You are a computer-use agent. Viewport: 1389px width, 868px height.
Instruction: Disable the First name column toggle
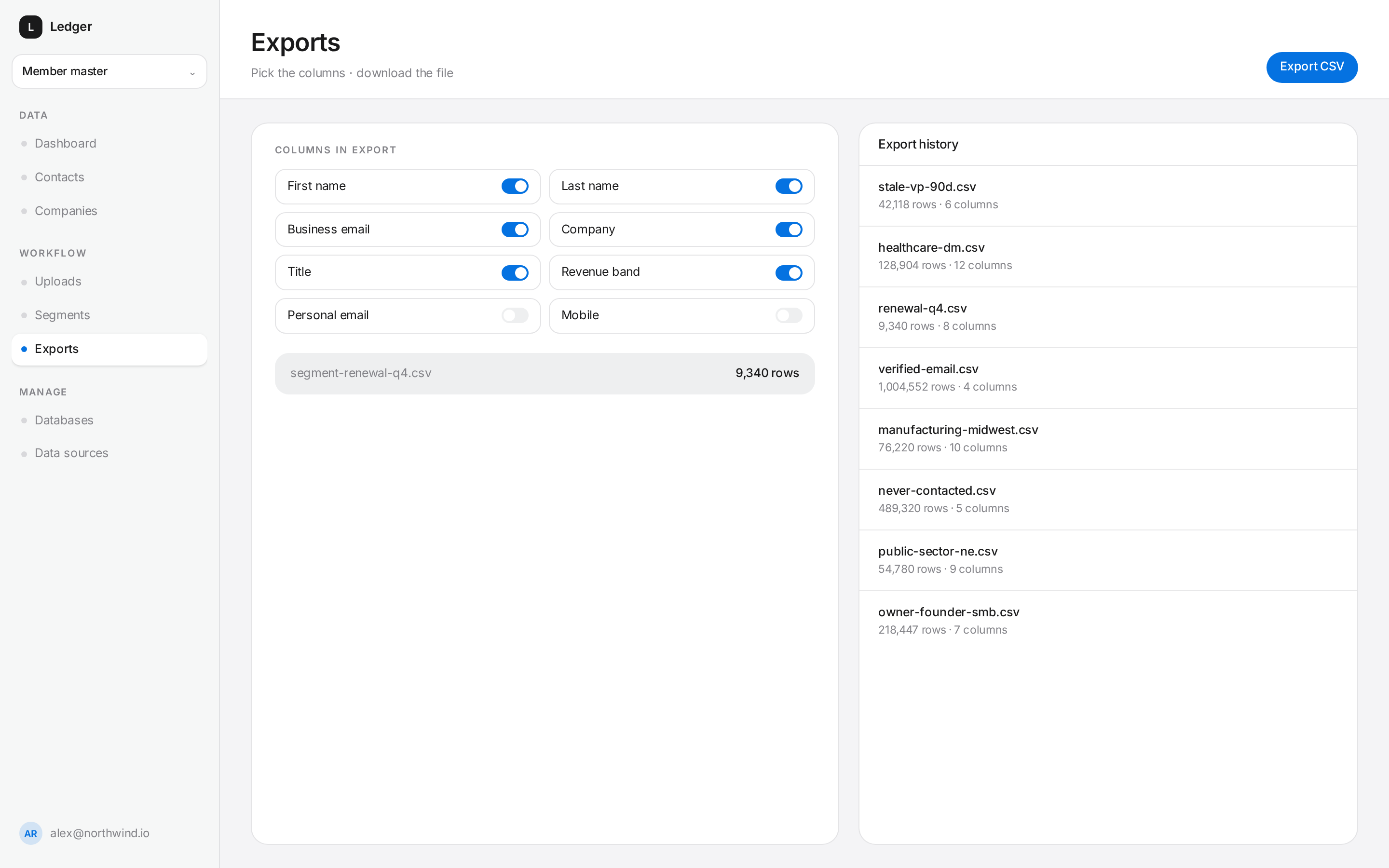coord(515,186)
